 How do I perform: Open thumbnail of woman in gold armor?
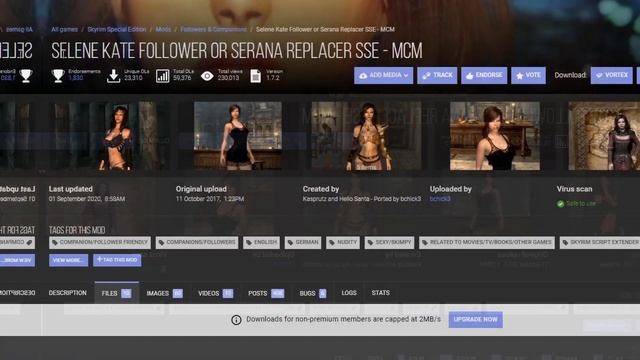(x=366, y=136)
